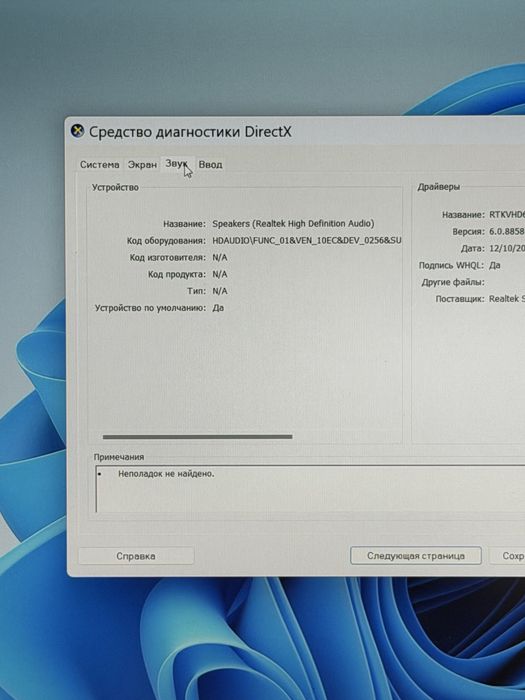
Task: Open the Экран tab
Action: 142,165
